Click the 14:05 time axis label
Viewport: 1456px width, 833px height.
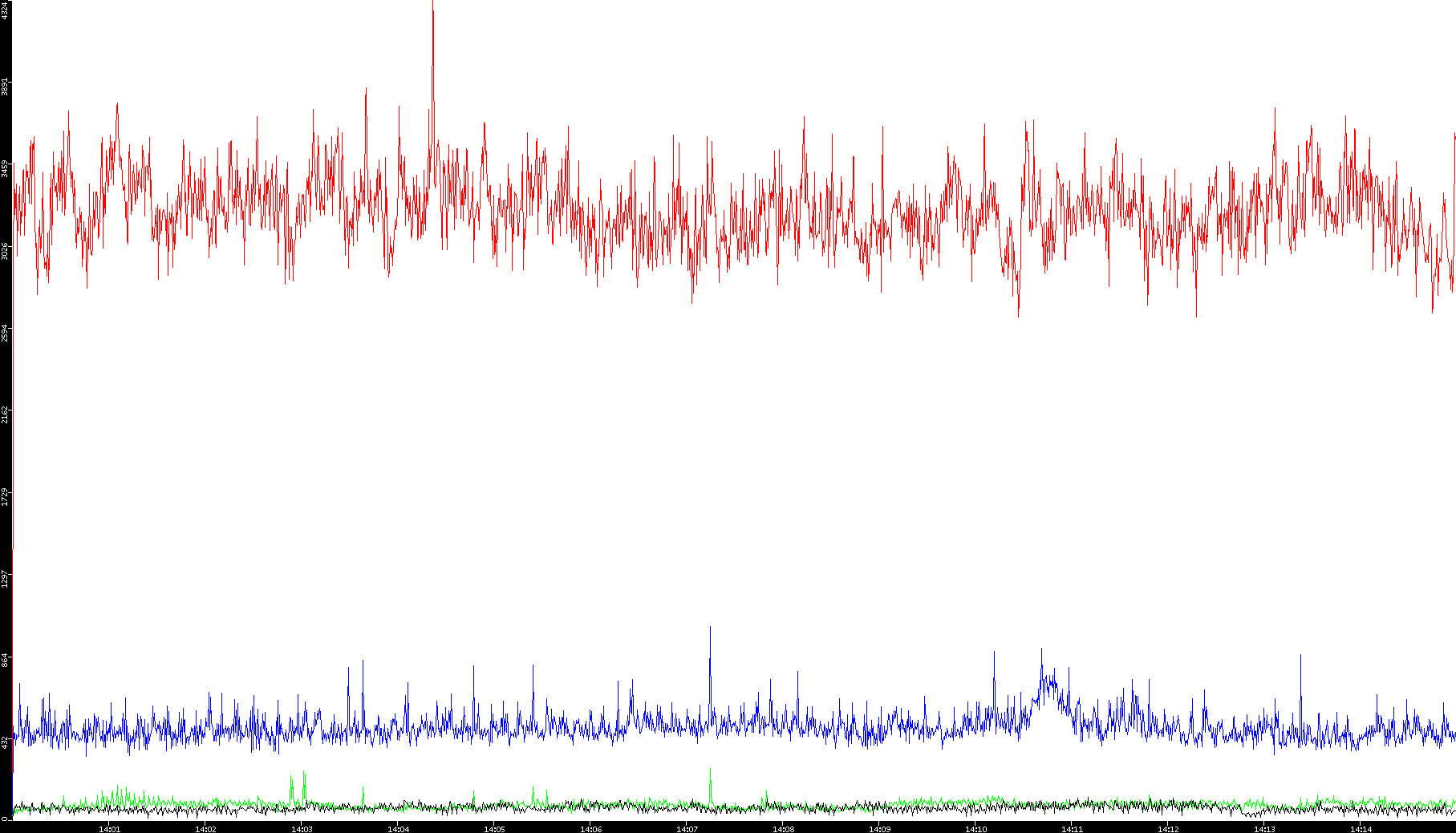tap(495, 829)
